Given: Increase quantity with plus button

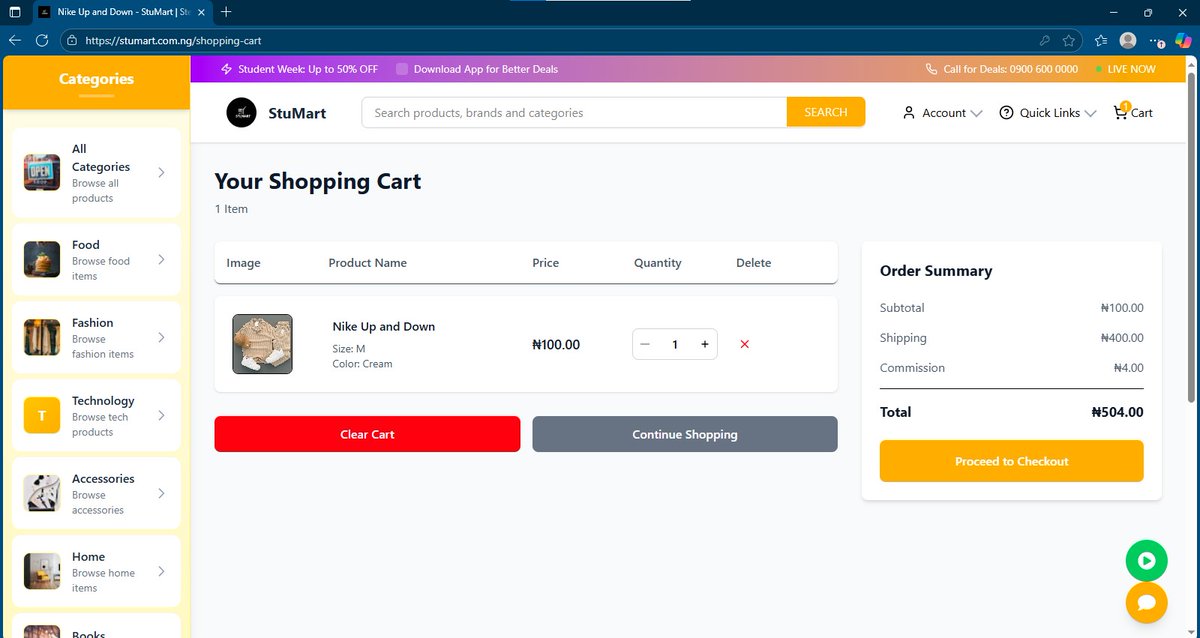Looking at the screenshot, I should (704, 344).
